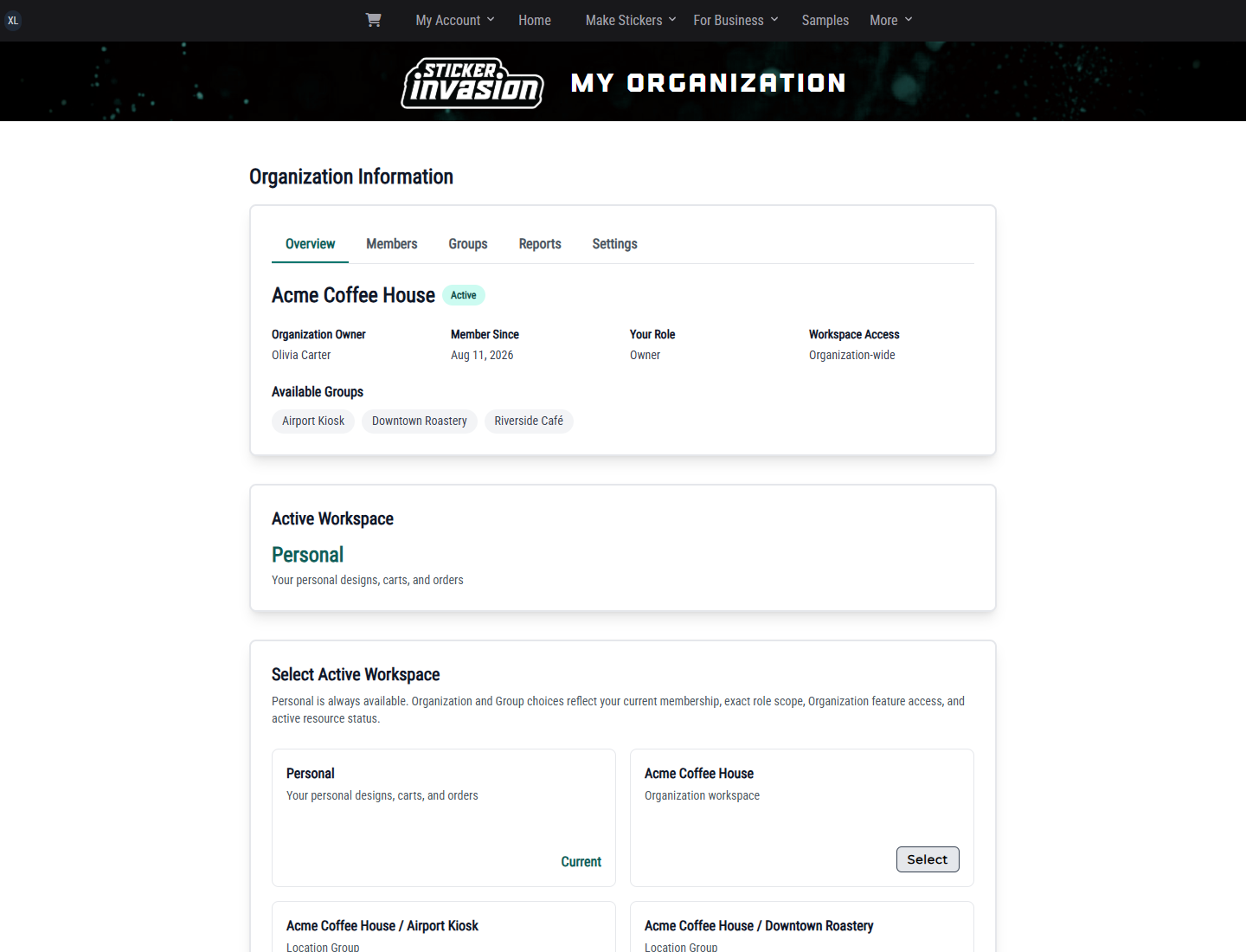Click the Active status badge
This screenshot has width=1246, height=952.
[464, 295]
